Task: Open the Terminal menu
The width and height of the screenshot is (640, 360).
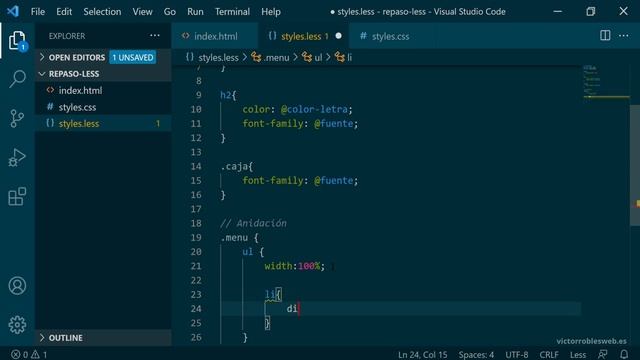Action: [232, 11]
